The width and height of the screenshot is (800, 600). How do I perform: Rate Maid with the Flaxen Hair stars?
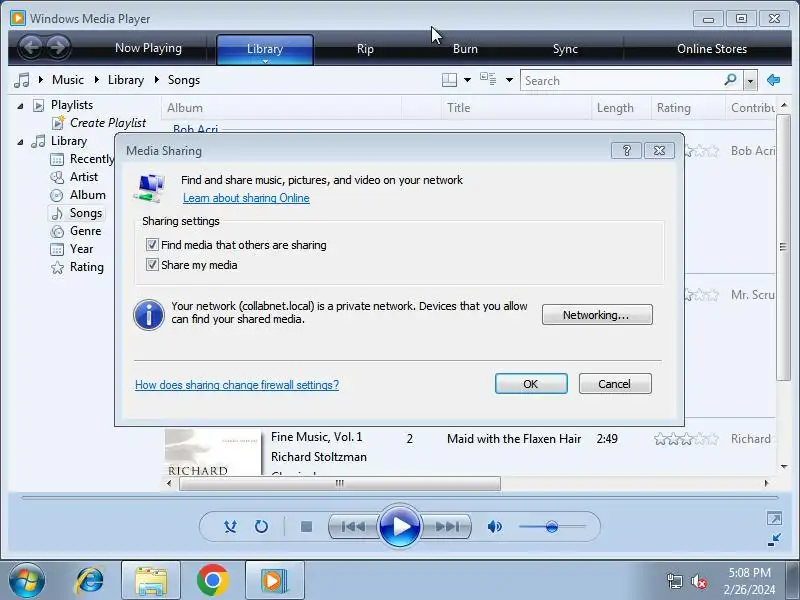point(686,439)
